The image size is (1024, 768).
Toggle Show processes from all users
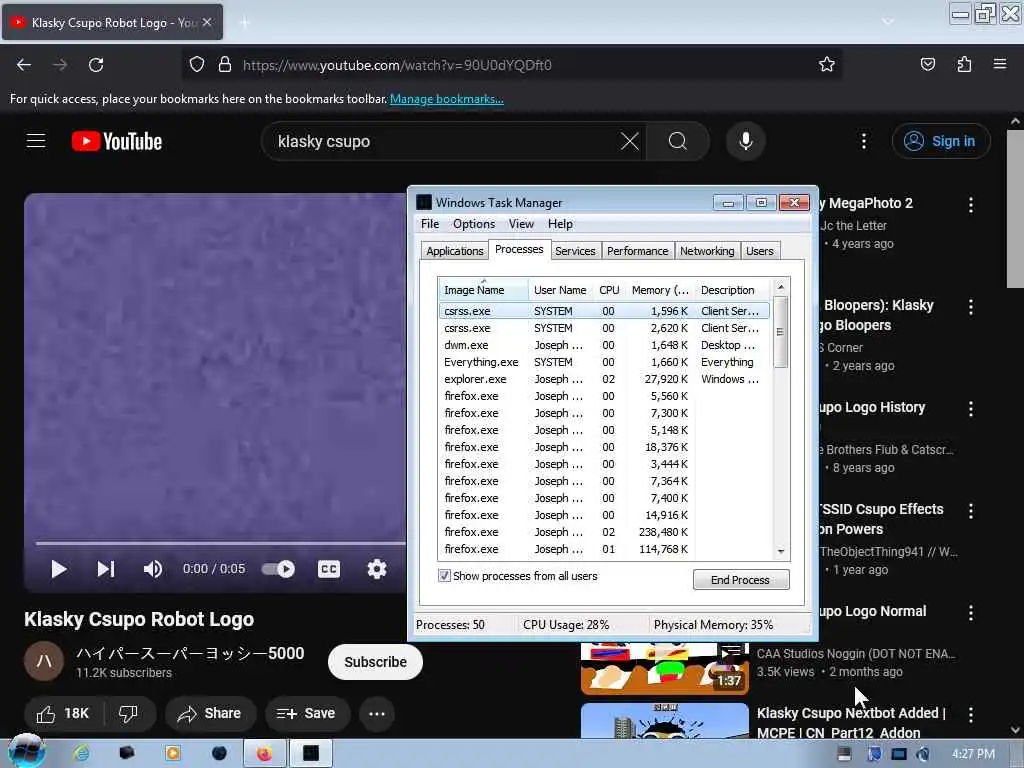[x=444, y=576]
